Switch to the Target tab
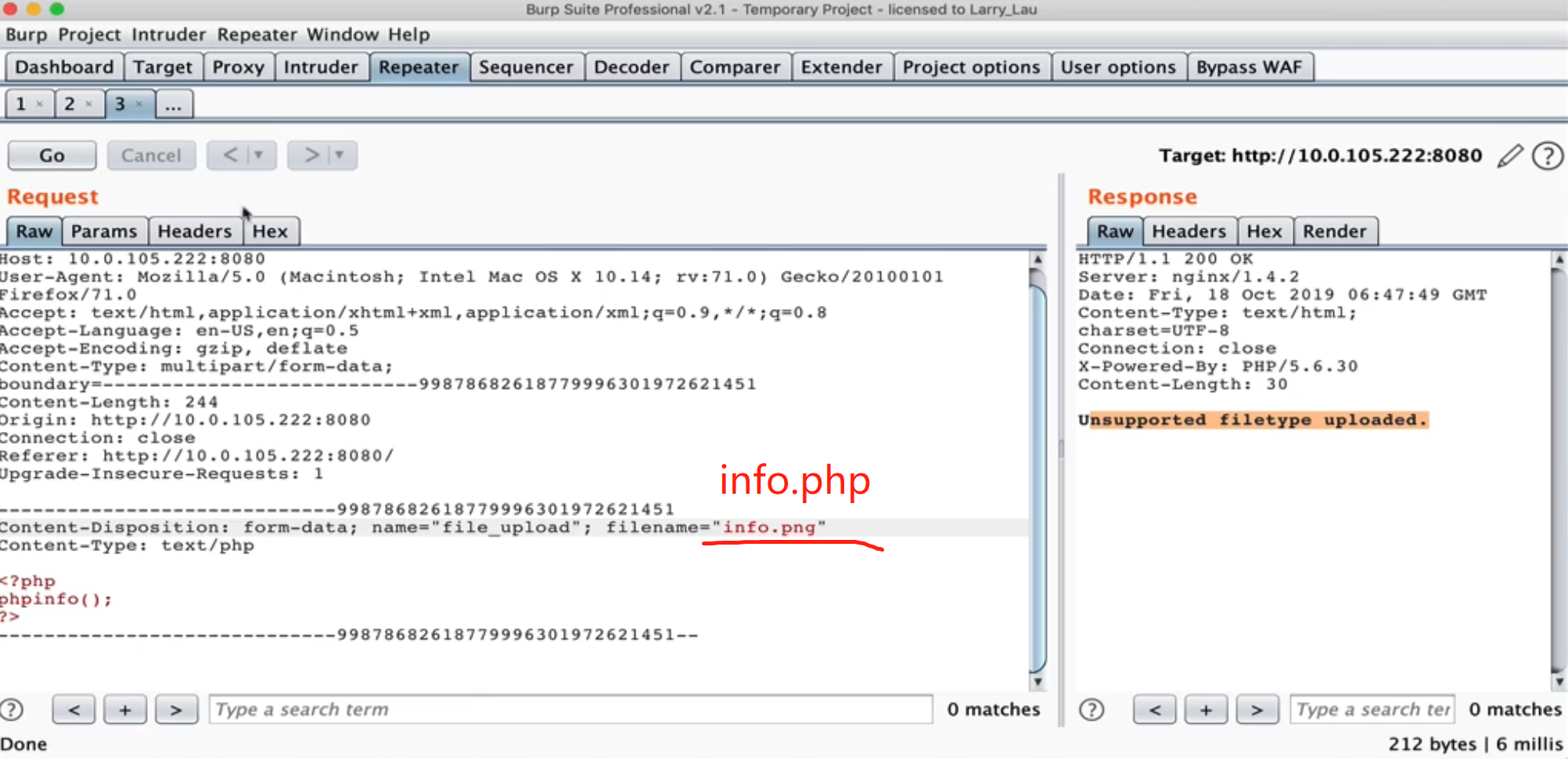The image size is (1568, 759). pos(163,67)
